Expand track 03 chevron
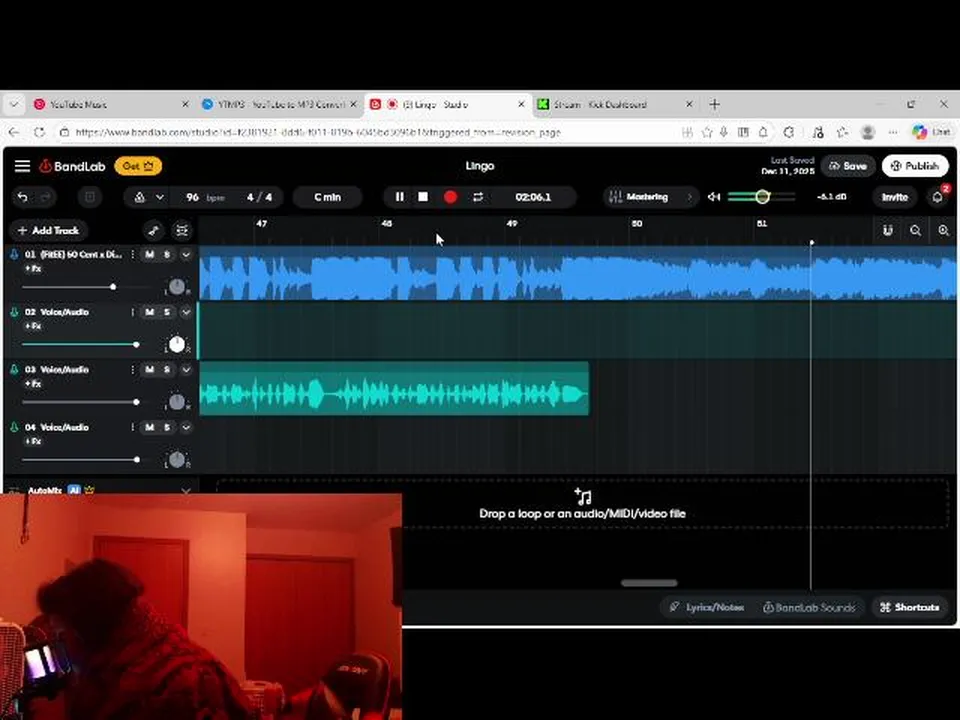 tap(186, 370)
